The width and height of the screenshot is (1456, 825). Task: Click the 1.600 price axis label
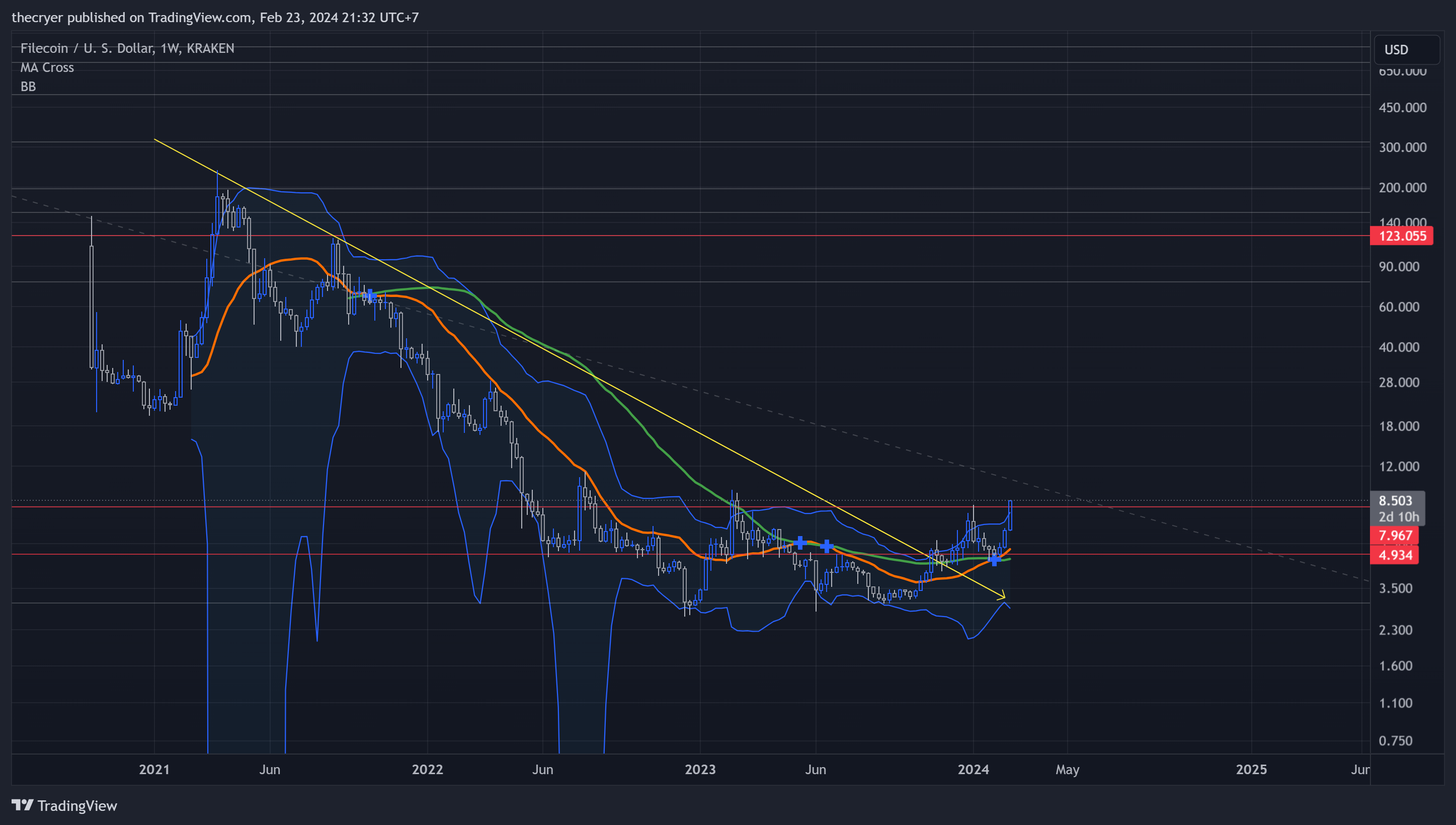point(1396,666)
